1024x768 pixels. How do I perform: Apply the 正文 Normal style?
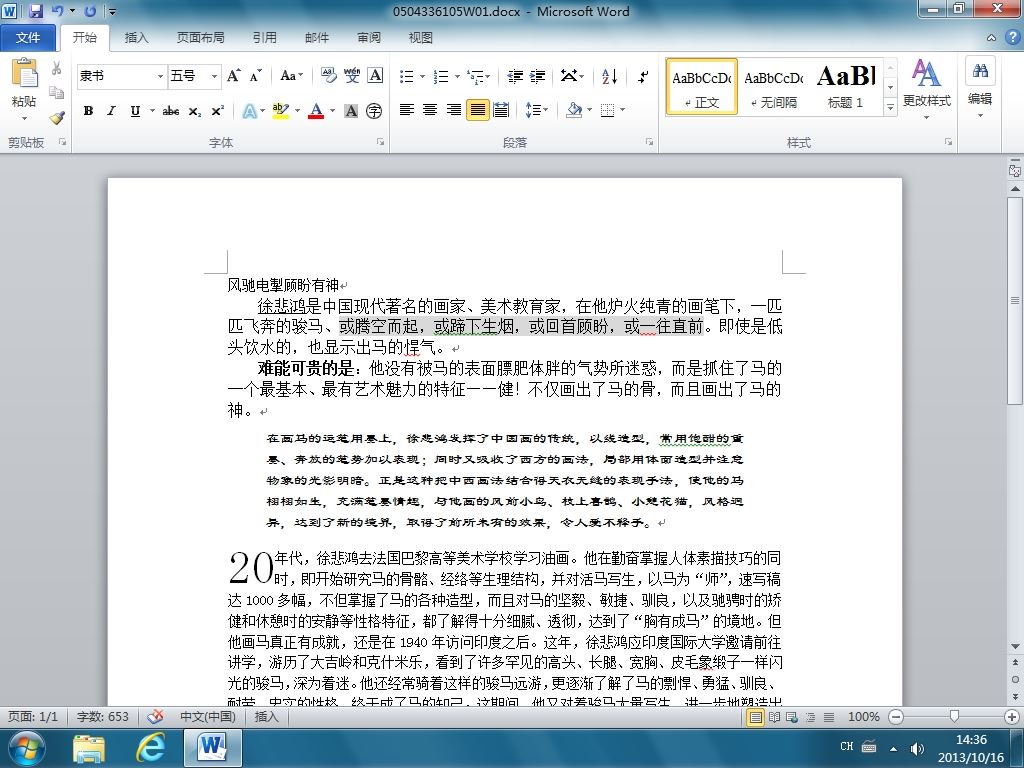tap(702, 87)
